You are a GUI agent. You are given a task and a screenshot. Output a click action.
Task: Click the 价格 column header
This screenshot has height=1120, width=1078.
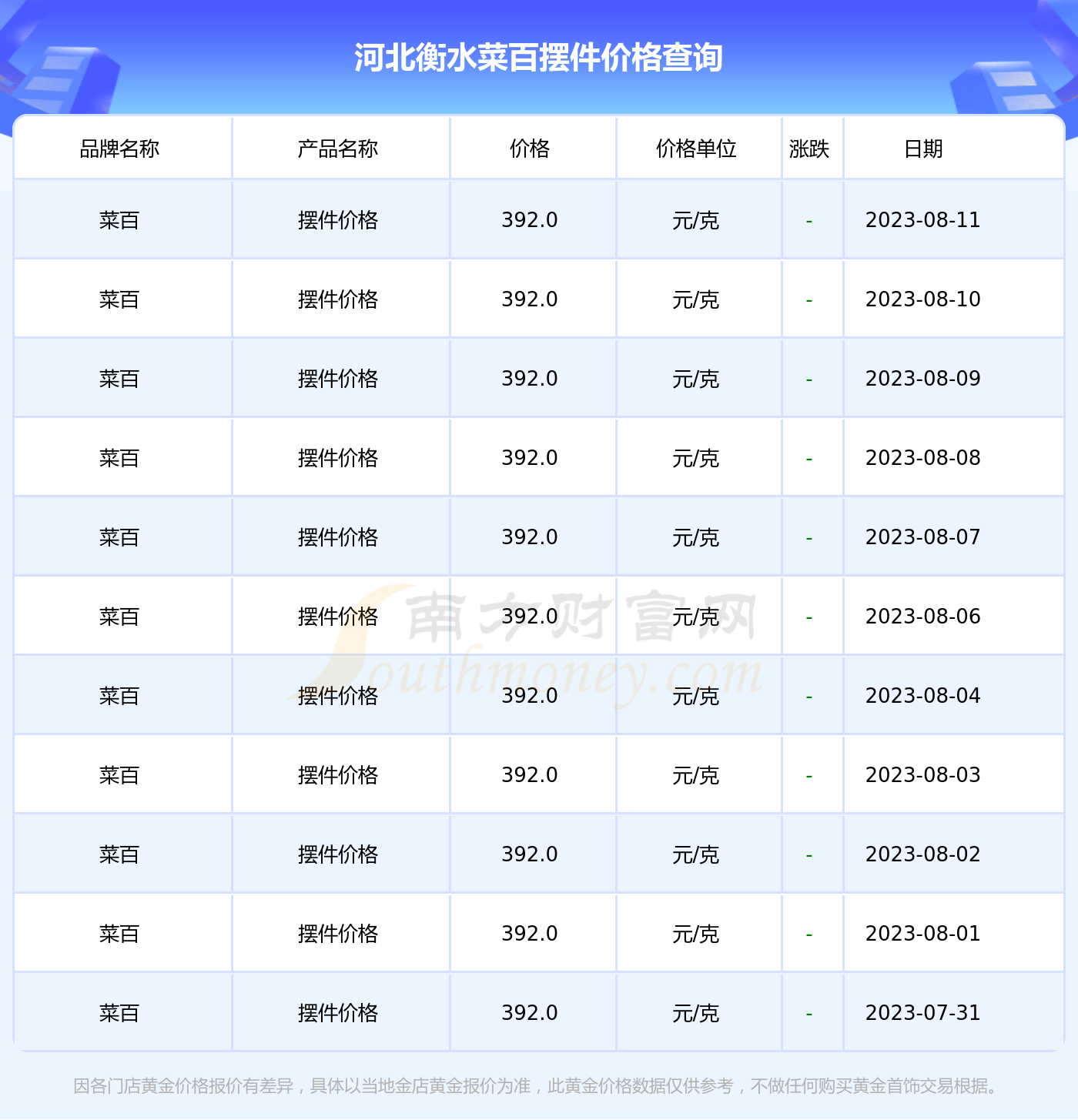point(530,149)
